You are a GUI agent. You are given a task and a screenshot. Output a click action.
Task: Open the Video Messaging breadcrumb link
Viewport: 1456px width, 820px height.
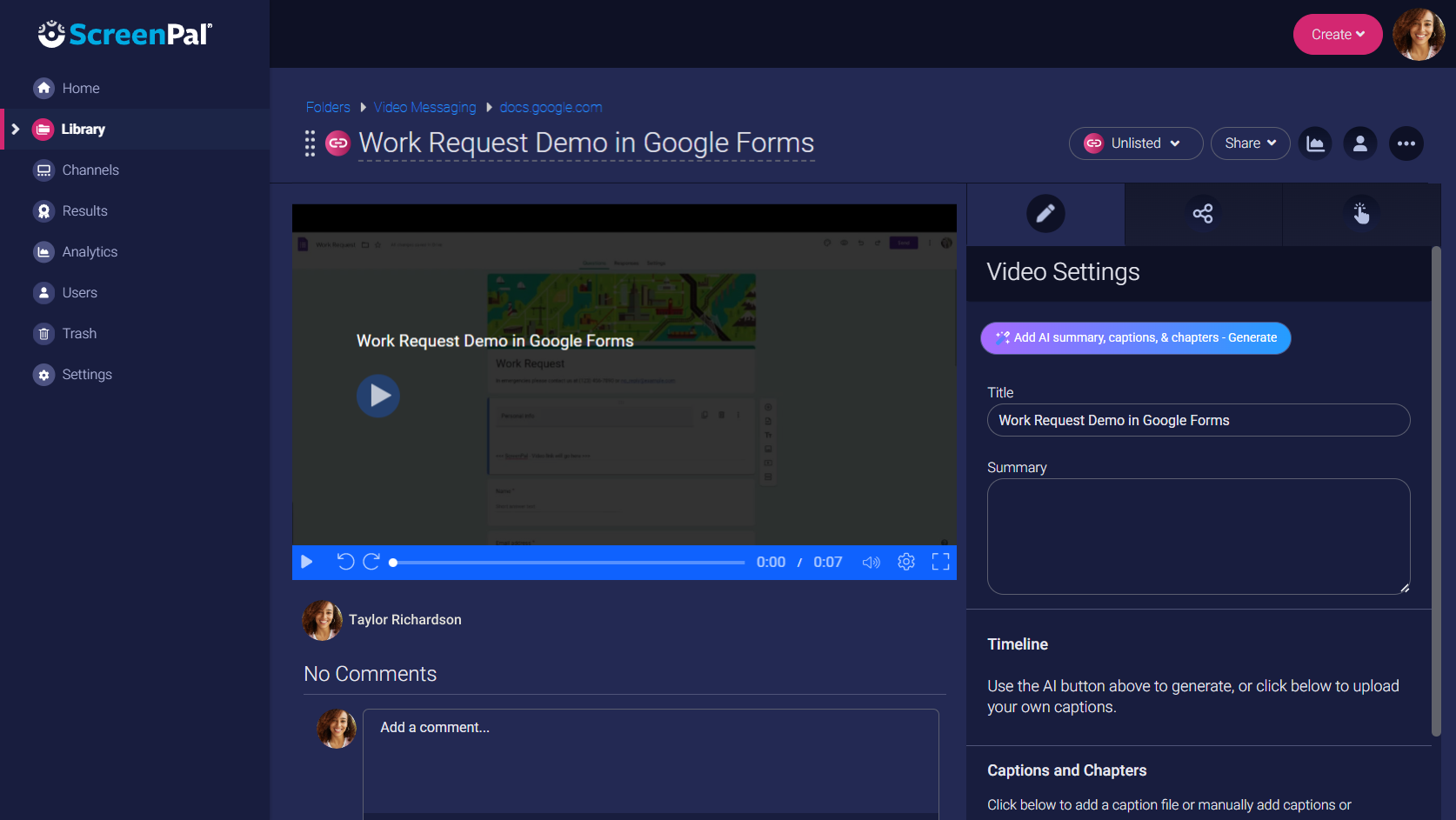click(x=424, y=107)
